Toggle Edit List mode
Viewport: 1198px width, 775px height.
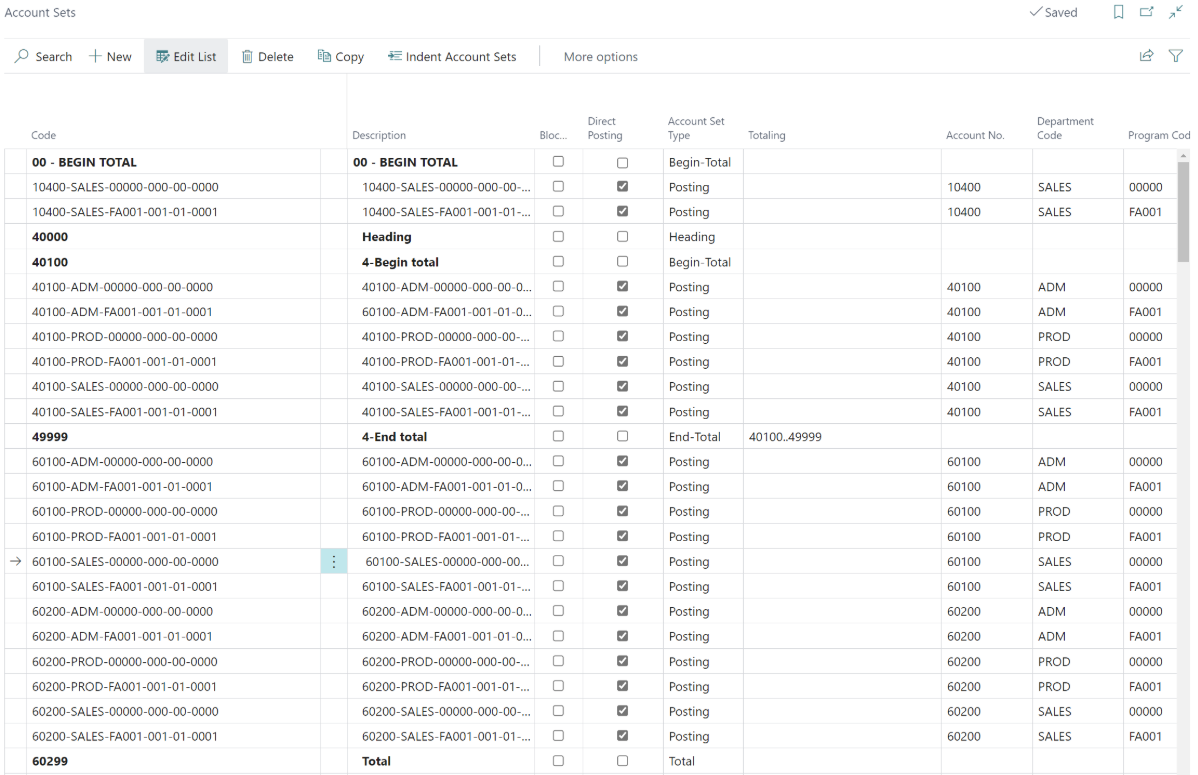[x=186, y=57]
